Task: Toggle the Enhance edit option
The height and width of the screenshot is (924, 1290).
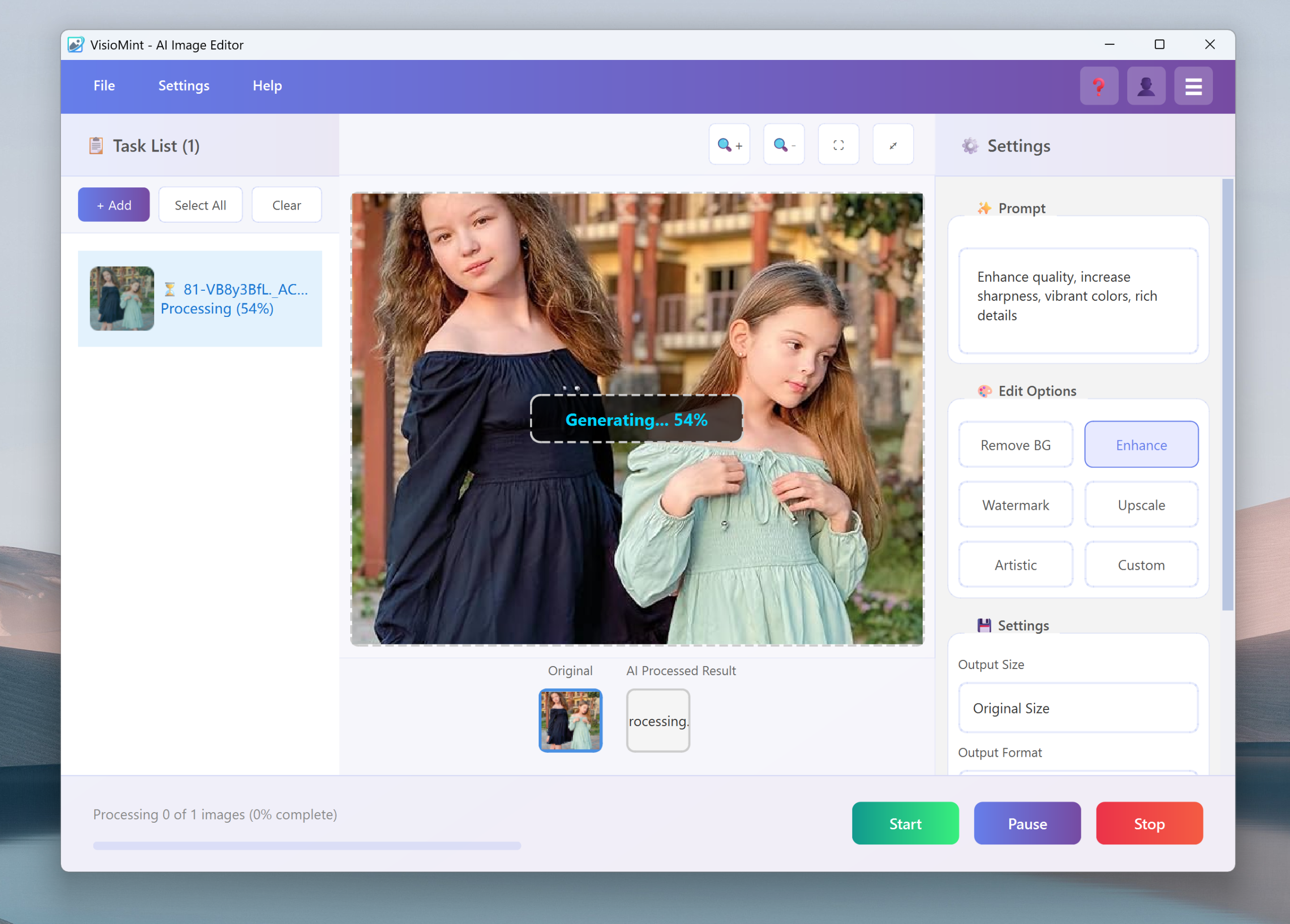Action: (x=1140, y=445)
